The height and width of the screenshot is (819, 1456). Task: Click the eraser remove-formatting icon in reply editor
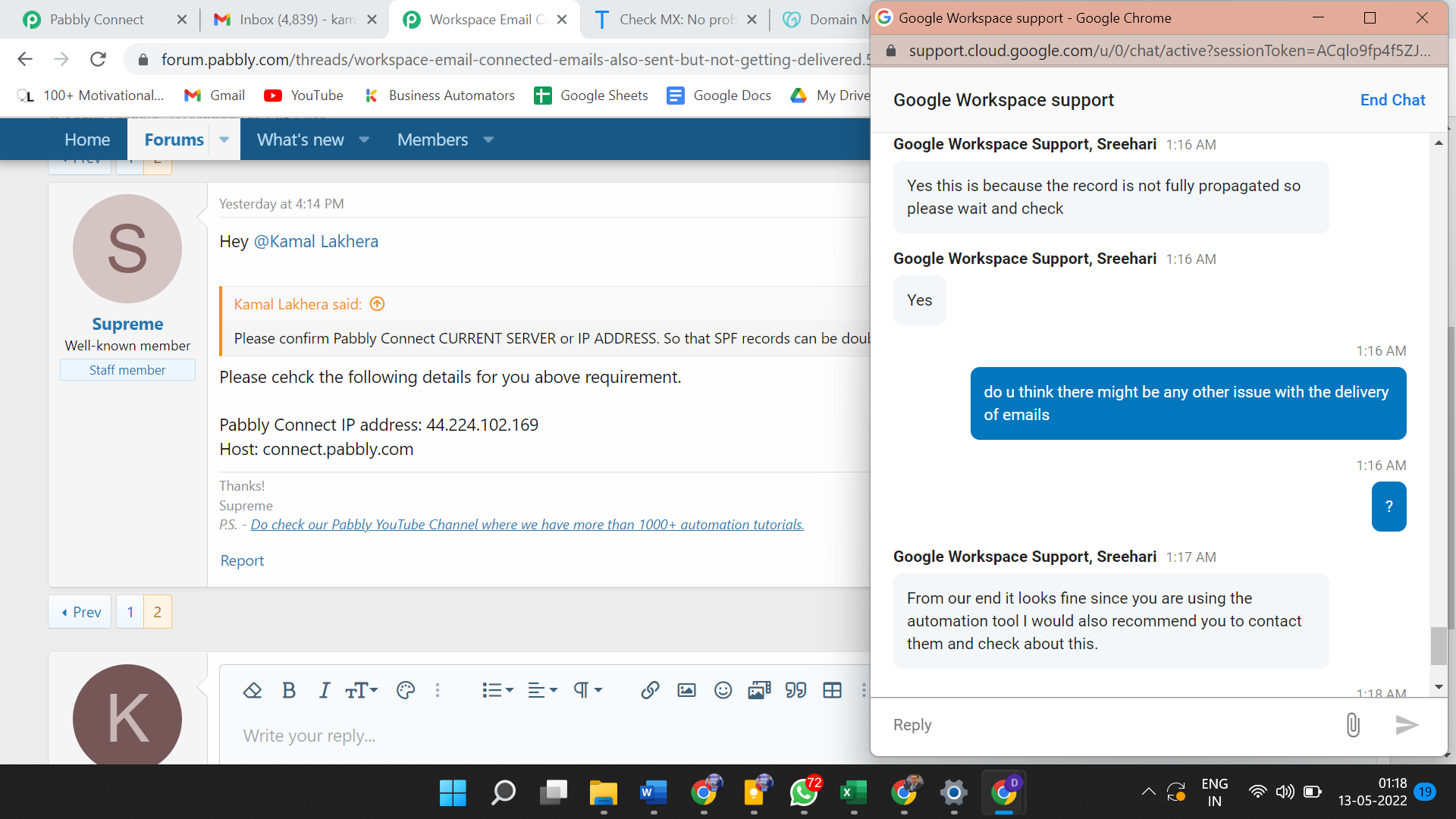[x=252, y=690]
